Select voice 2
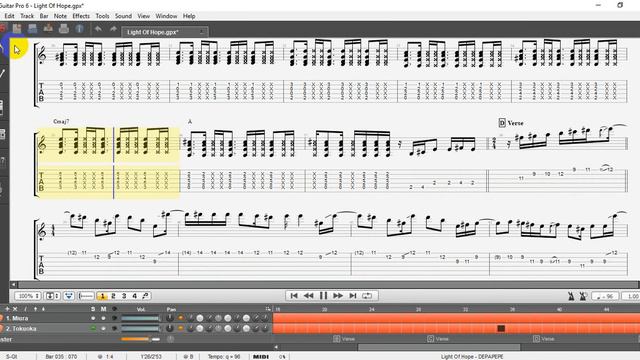Image resolution: width=640 pixels, height=360 pixels. 113,296
